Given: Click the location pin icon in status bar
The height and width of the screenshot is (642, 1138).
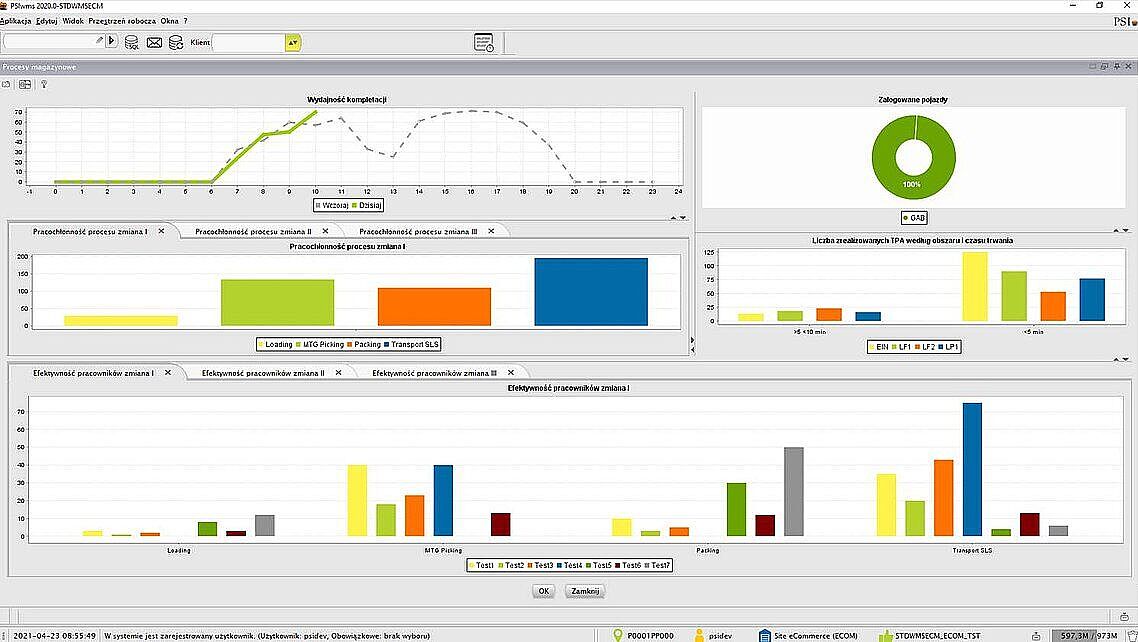Looking at the screenshot, I should pos(618,635).
